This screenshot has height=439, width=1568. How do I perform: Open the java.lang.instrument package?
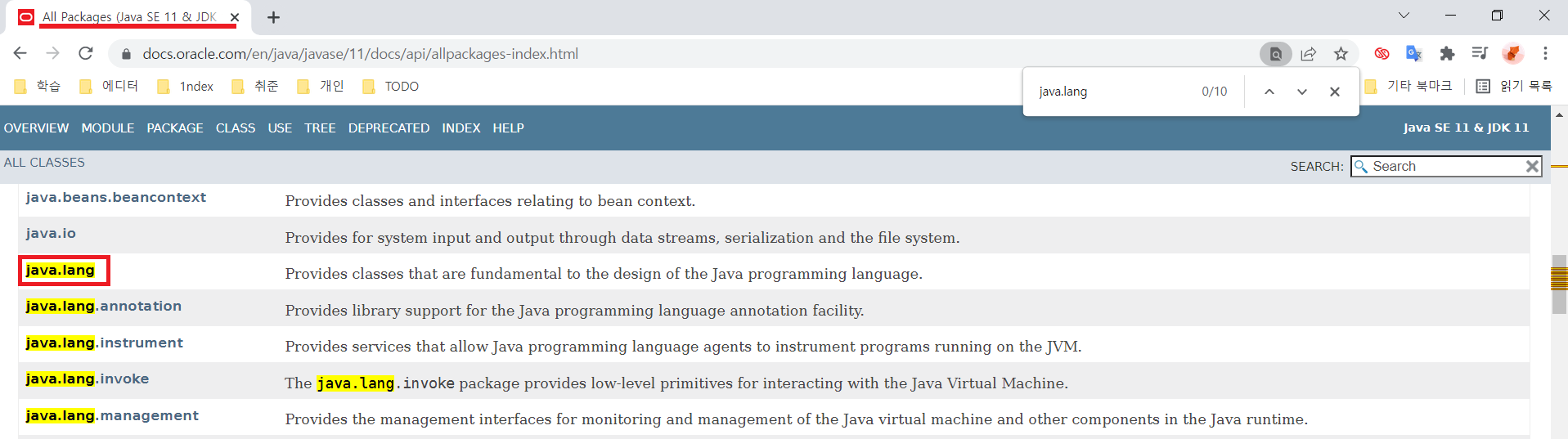pyautogui.click(x=105, y=343)
